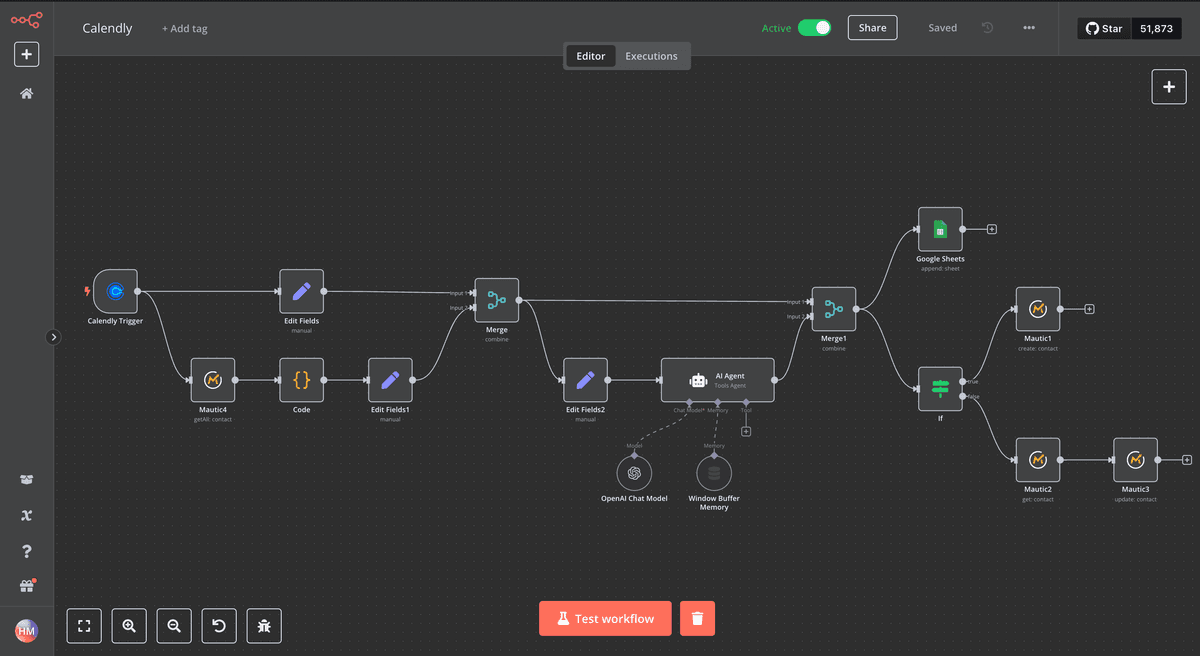
Task: Open the gift what's new icon
Action: (27, 586)
